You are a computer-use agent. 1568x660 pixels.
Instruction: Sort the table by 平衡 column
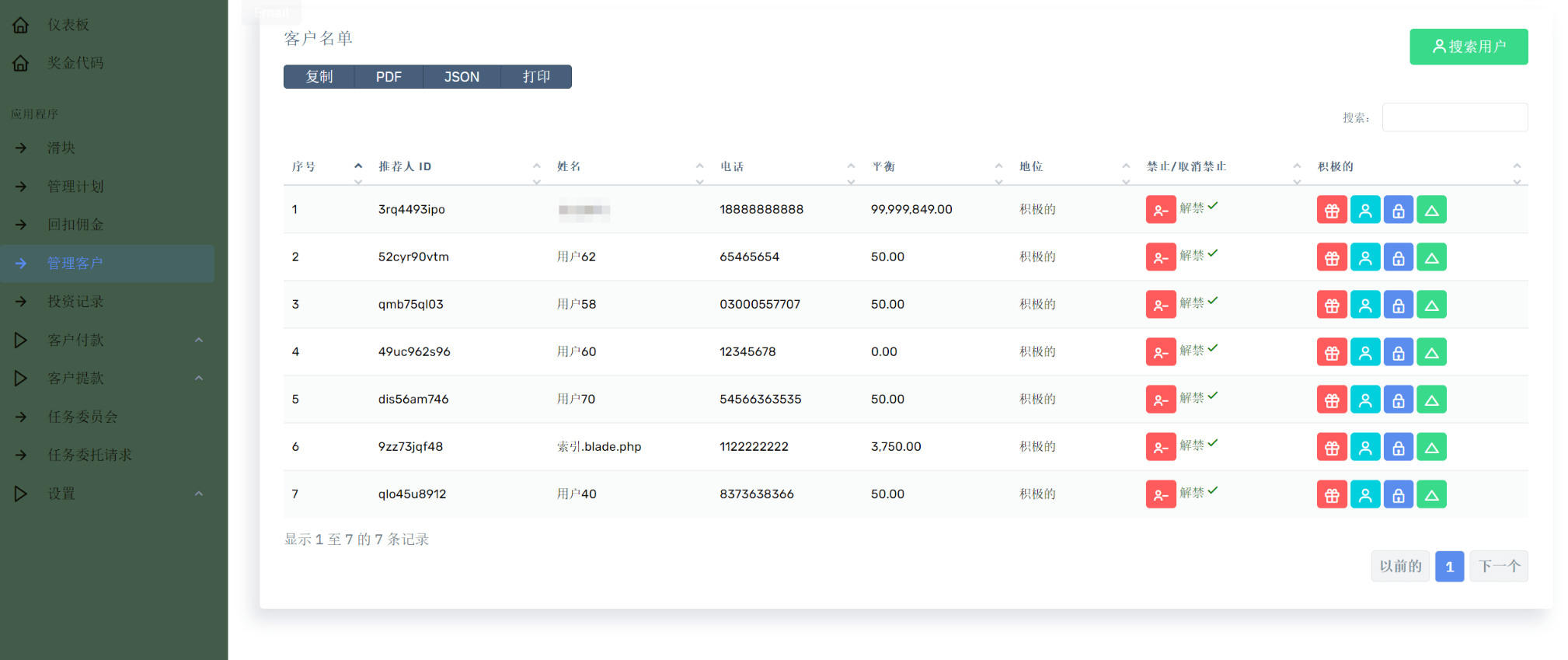[883, 166]
